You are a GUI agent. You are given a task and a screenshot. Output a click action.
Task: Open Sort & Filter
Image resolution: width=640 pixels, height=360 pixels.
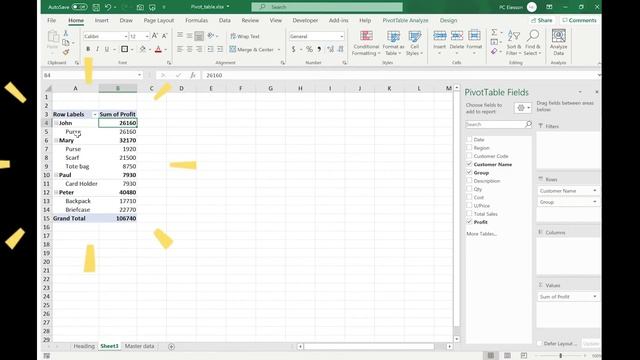coord(513,43)
